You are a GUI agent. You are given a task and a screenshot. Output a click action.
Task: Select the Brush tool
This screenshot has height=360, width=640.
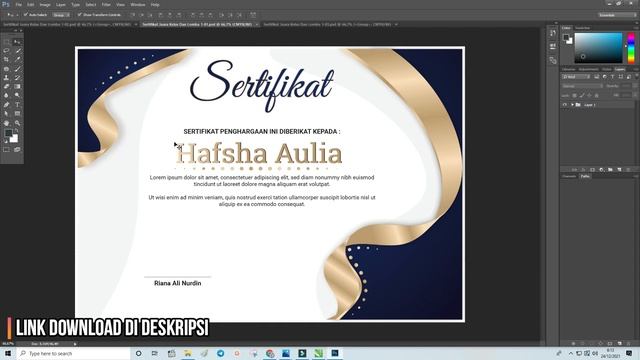click(x=17, y=69)
